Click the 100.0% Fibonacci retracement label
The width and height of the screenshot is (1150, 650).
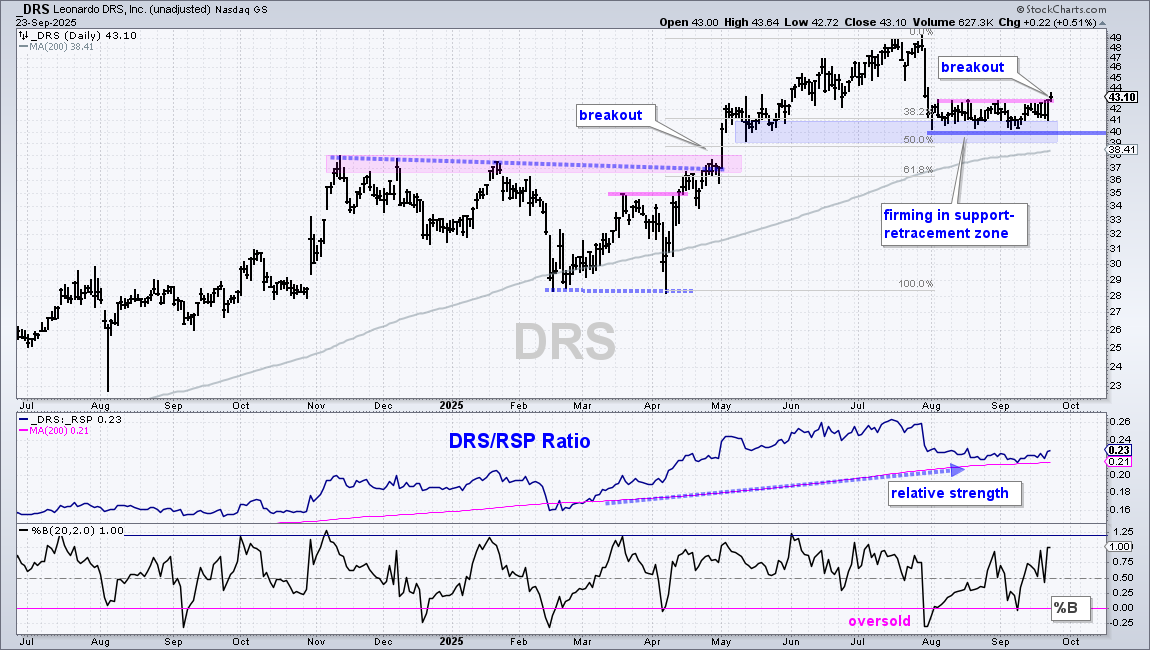pos(916,284)
